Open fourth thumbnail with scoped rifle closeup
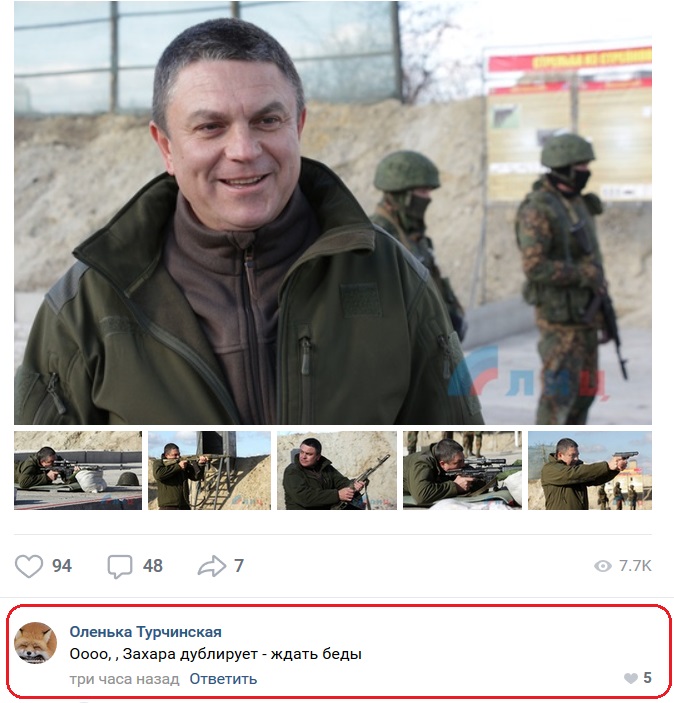Screen dimensions: 674x703 point(462,470)
